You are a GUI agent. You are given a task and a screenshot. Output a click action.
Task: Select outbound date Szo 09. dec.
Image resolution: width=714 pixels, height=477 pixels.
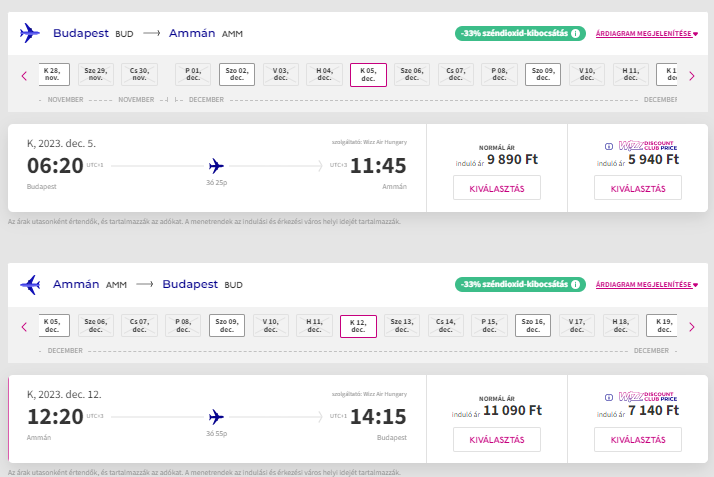(x=543, y=75)
